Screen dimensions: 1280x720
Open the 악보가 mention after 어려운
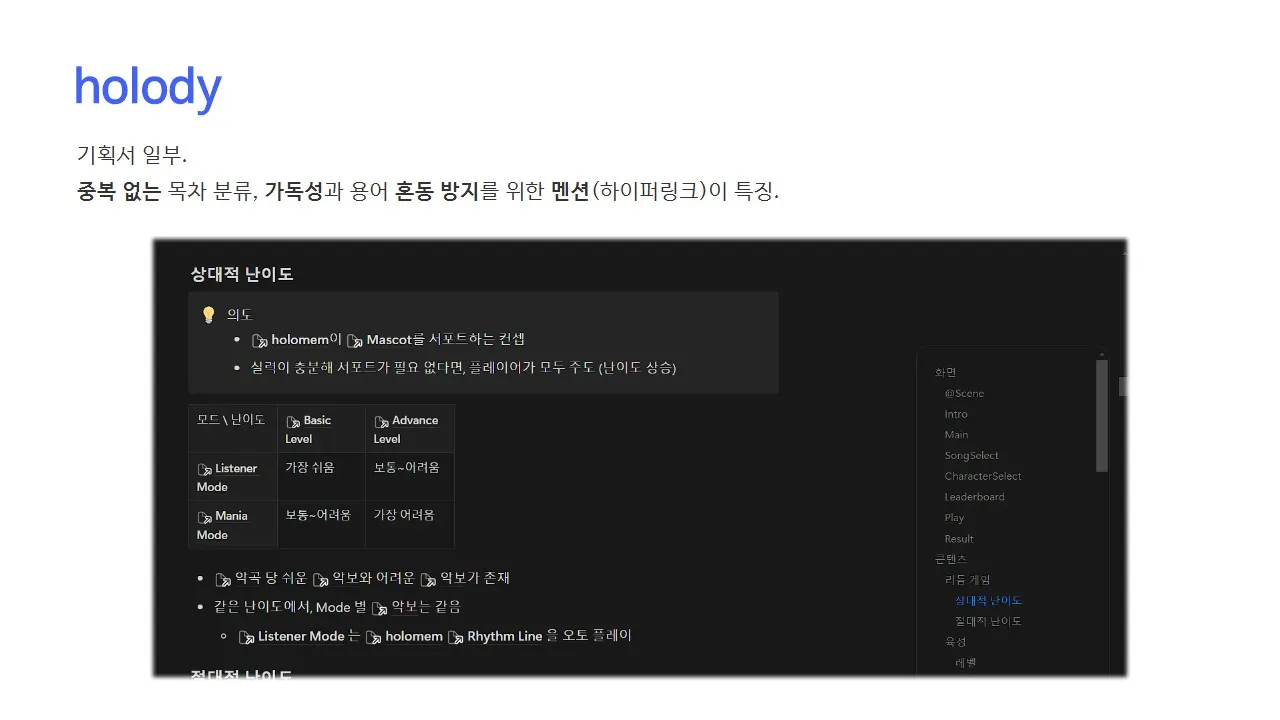(450, 578)
